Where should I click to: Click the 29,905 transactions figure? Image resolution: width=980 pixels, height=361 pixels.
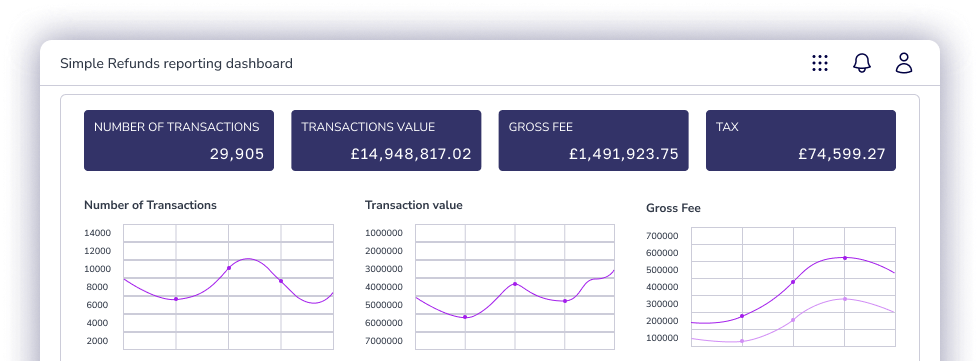point(237,154)
